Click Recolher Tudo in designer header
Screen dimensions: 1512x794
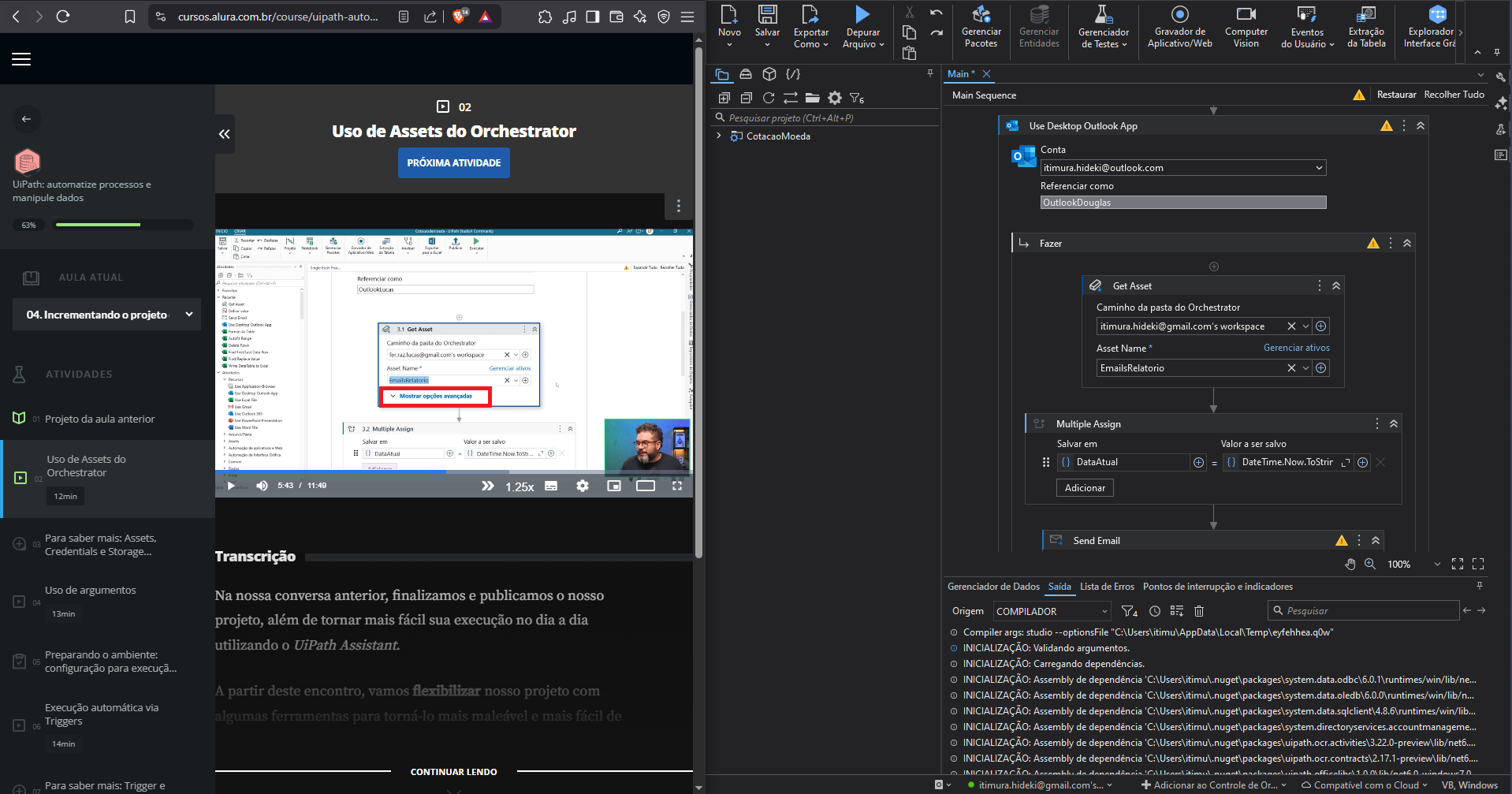coord(1454,95)
